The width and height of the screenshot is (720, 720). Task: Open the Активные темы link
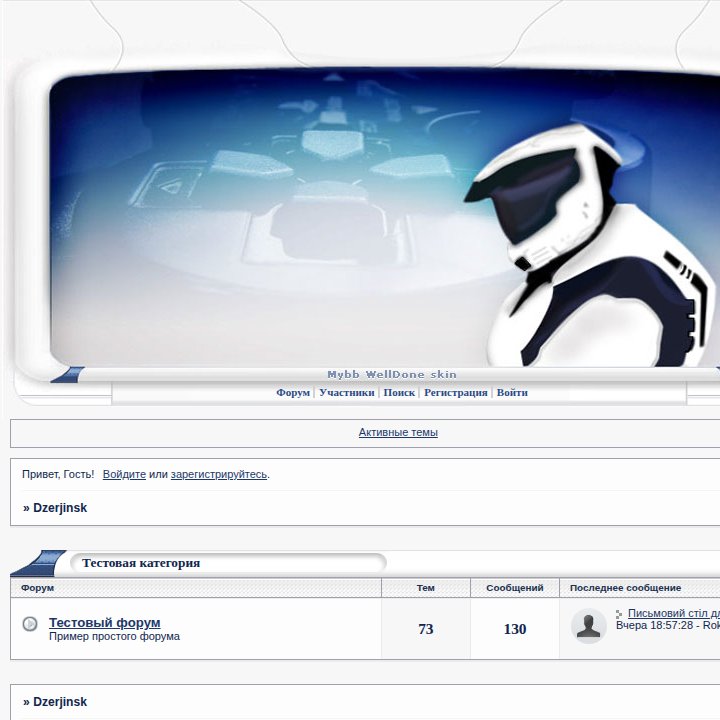click(398, 432)
